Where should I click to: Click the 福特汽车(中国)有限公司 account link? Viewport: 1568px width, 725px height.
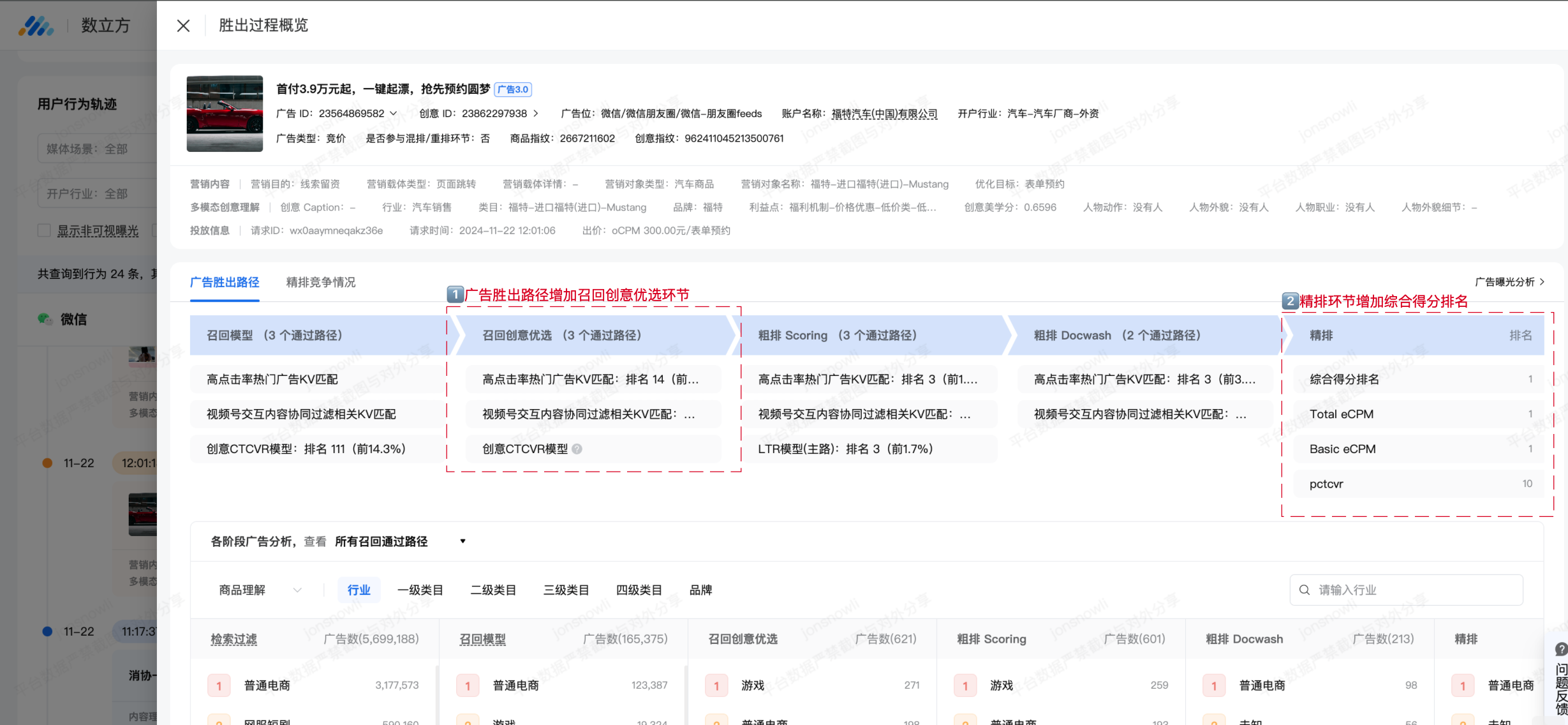click(884, 114)
